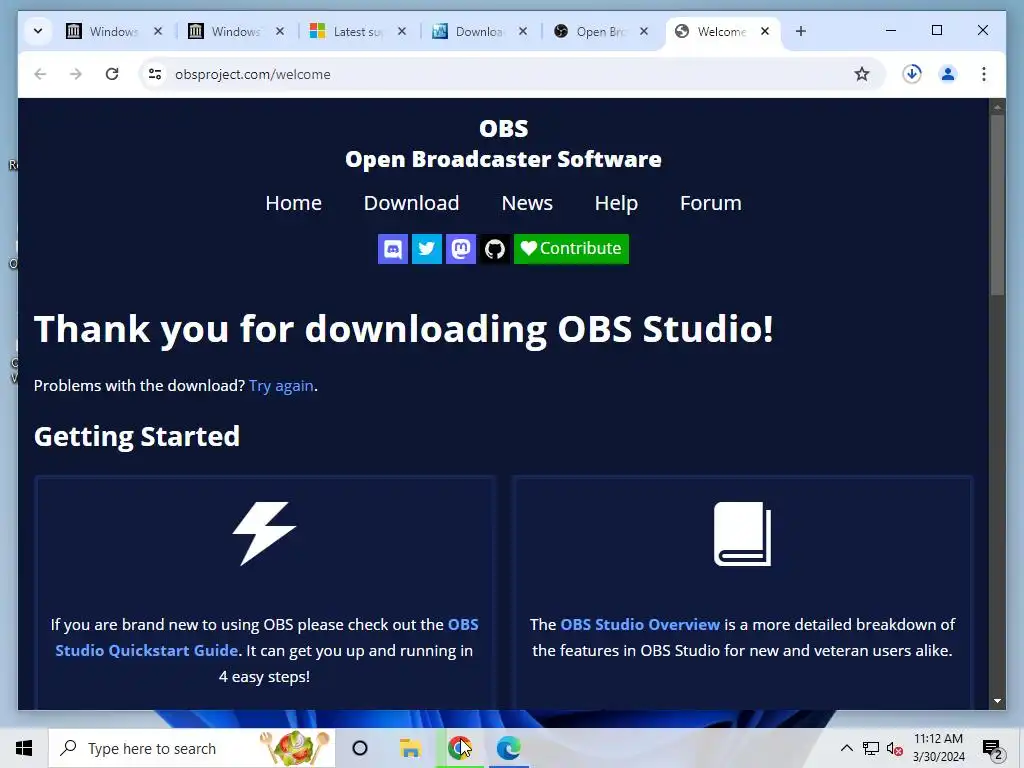Open the Twitter icon link
Image resolution: width=1024 pixels, height=768 pixels.
coord(426,249)
